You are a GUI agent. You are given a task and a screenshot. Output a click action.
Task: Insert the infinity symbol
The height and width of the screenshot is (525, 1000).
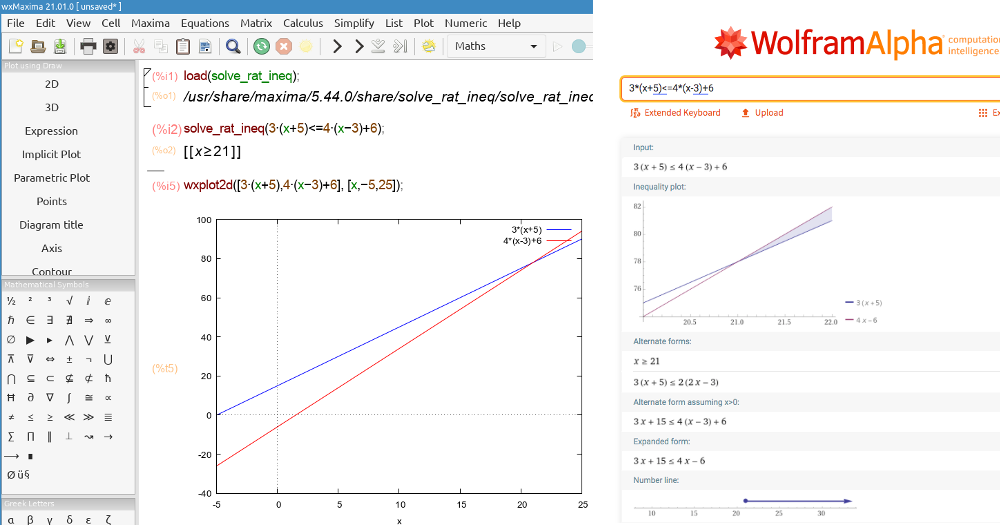(108, 320)
